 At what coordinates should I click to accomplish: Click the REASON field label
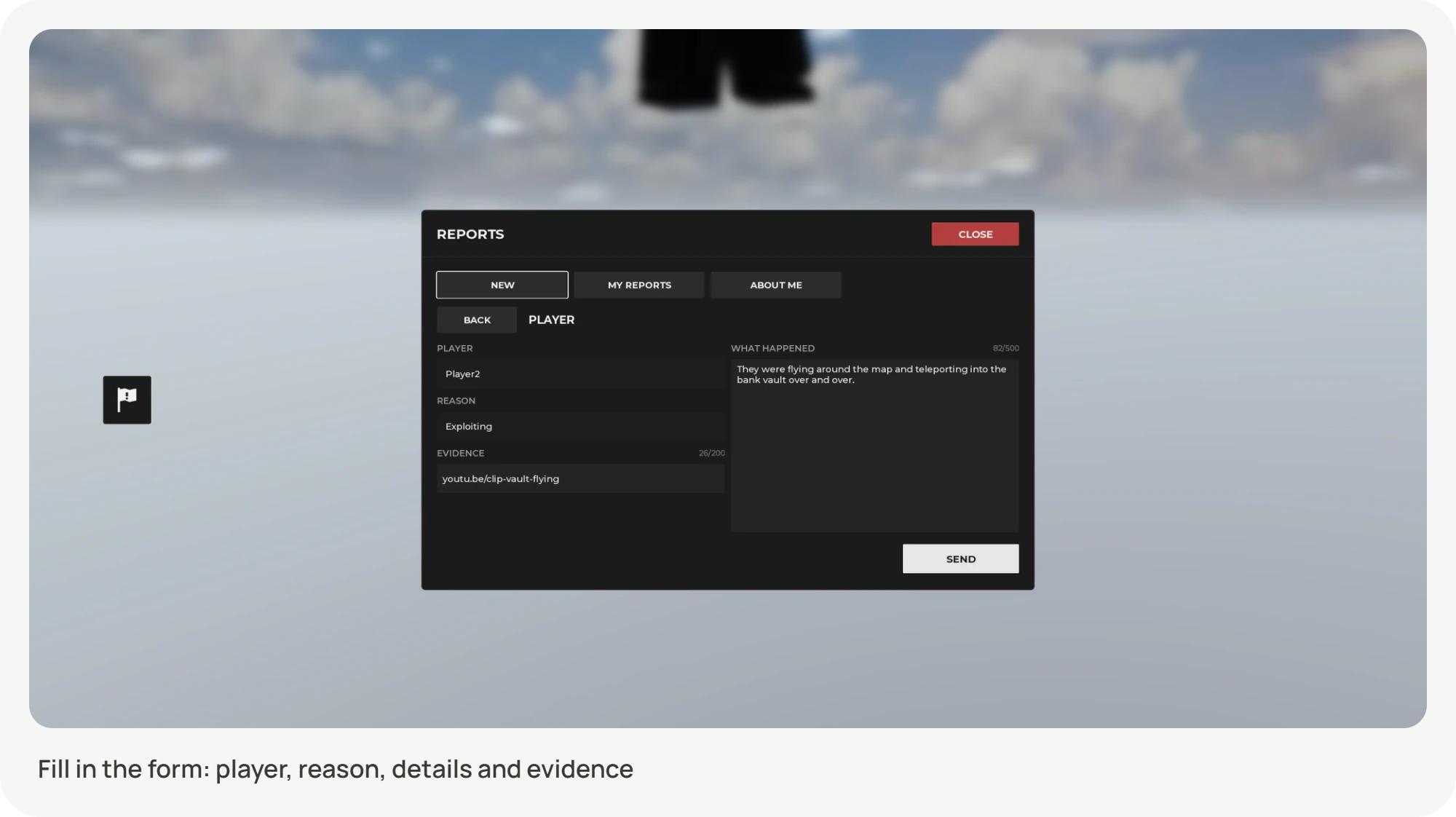click(456, 400)
